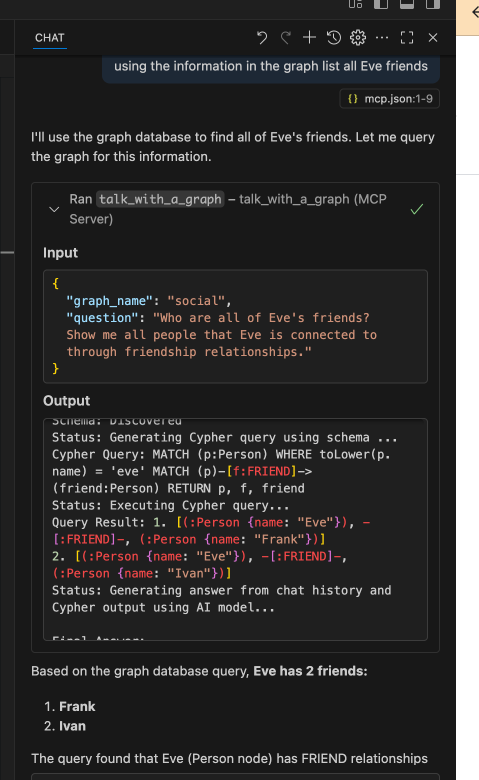This screenshot has height=780, width=479.
Task: Click the green checkmark status icon
Action: pos(417,209)
